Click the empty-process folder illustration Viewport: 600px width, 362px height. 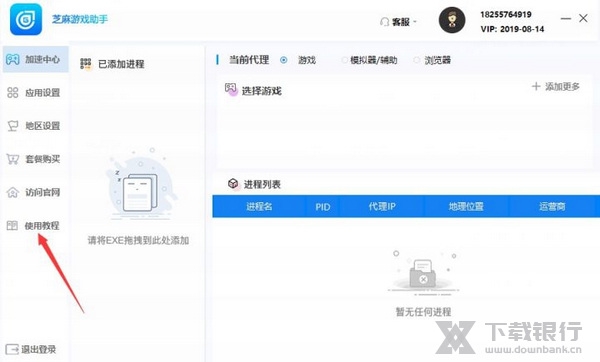click(423, 272)
